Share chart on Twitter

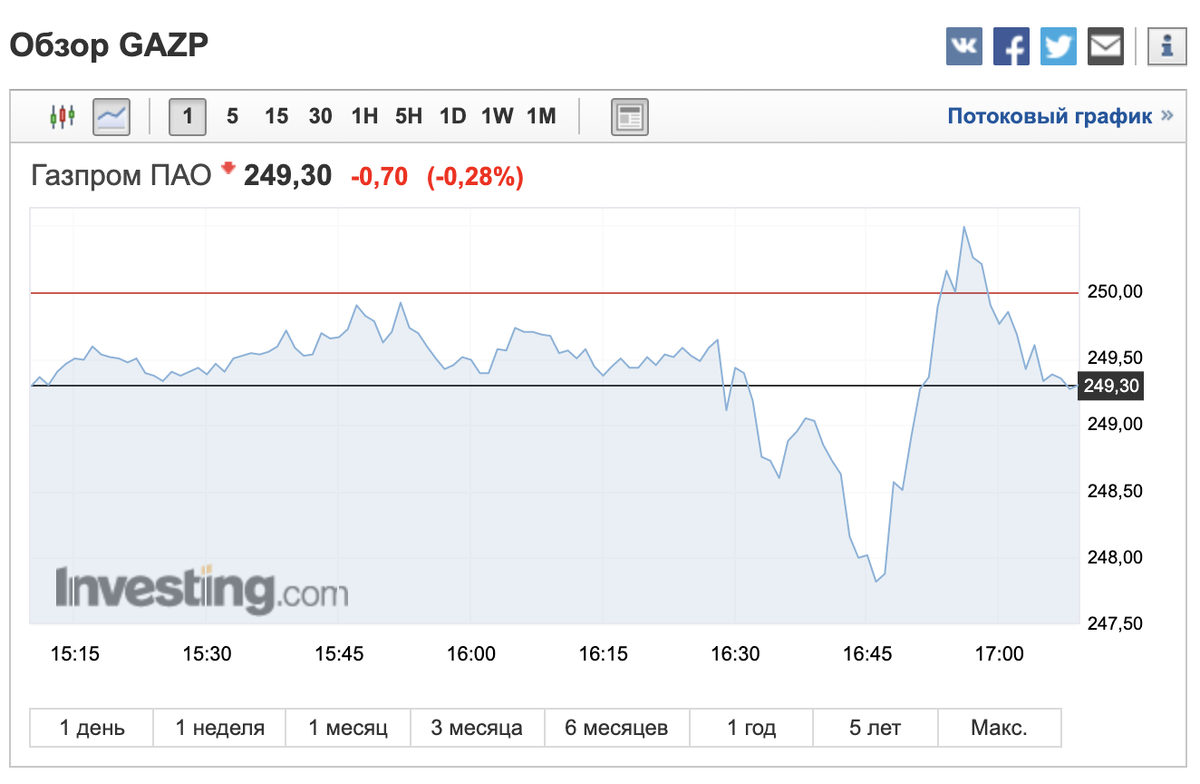point(1058,47)
